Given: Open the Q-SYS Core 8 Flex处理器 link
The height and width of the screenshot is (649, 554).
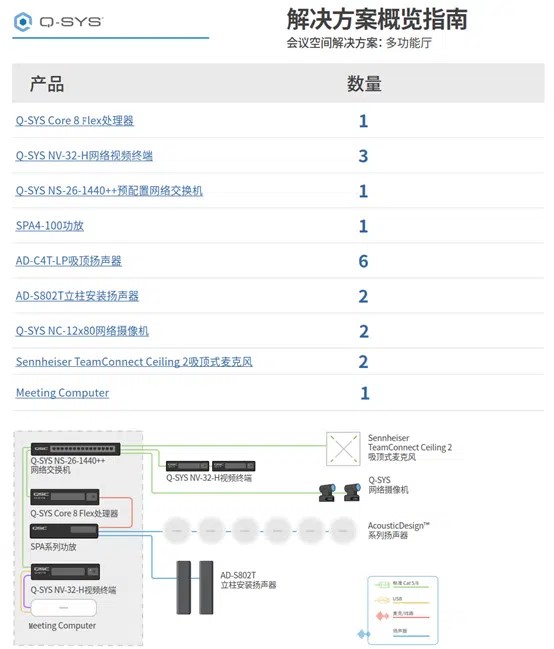Looking at the screenshot, I should click(75, 121).
